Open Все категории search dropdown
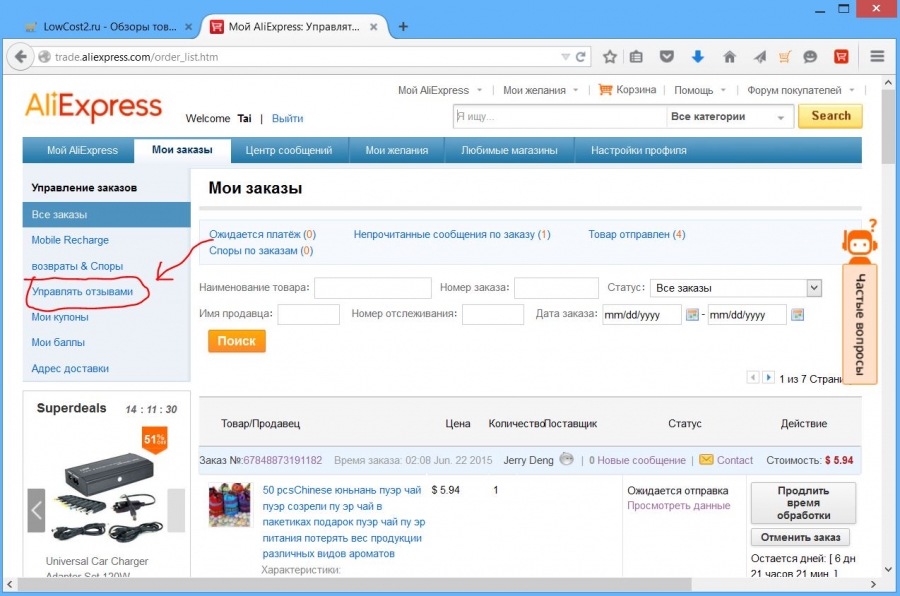Screen dimensions: 900x596 729,117
